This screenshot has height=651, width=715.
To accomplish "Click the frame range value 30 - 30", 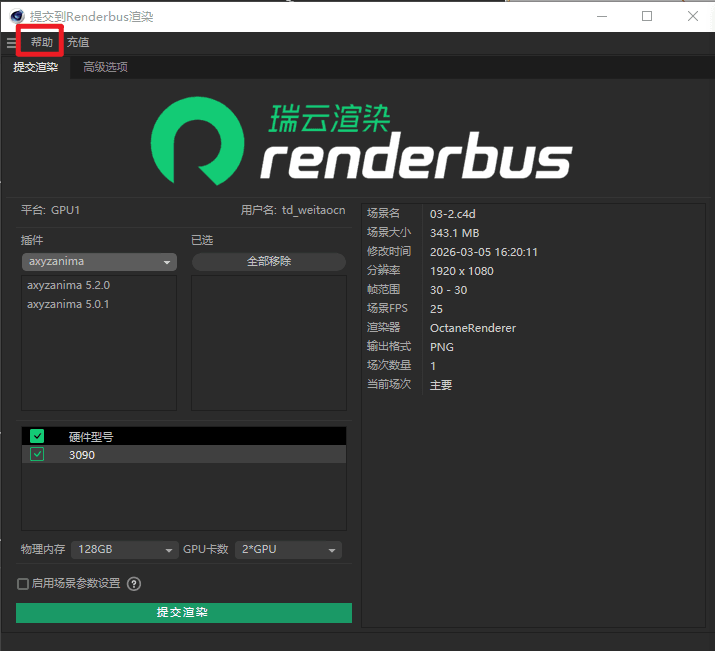I will coord(448,290).
